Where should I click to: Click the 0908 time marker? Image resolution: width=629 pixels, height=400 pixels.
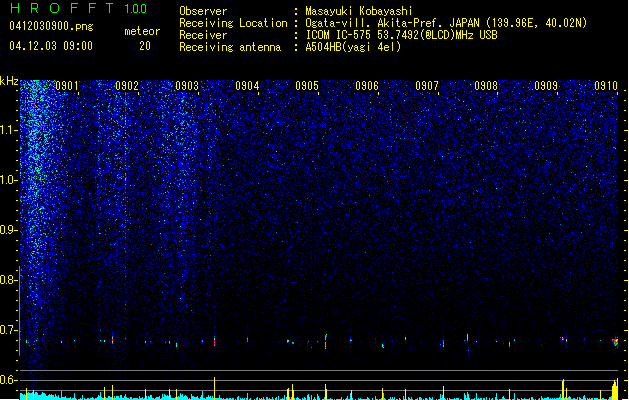pos(486,86)
